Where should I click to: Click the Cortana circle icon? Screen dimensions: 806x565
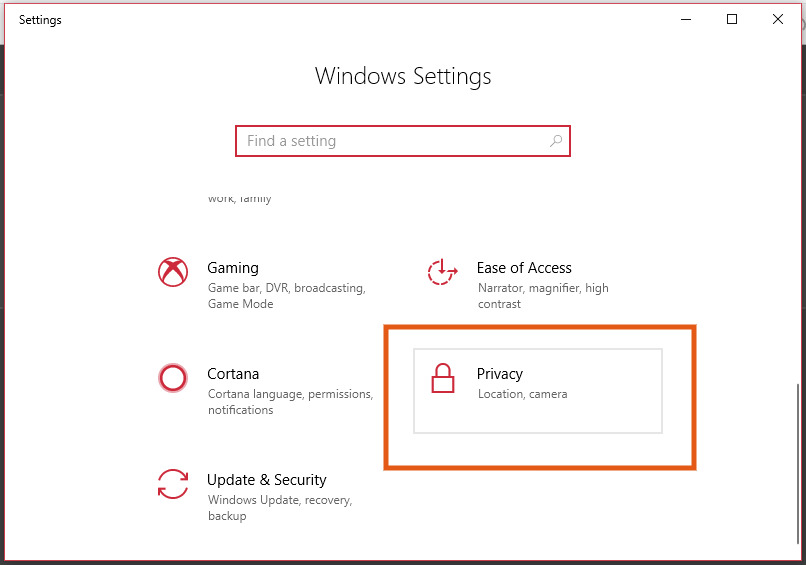[173, 378]
